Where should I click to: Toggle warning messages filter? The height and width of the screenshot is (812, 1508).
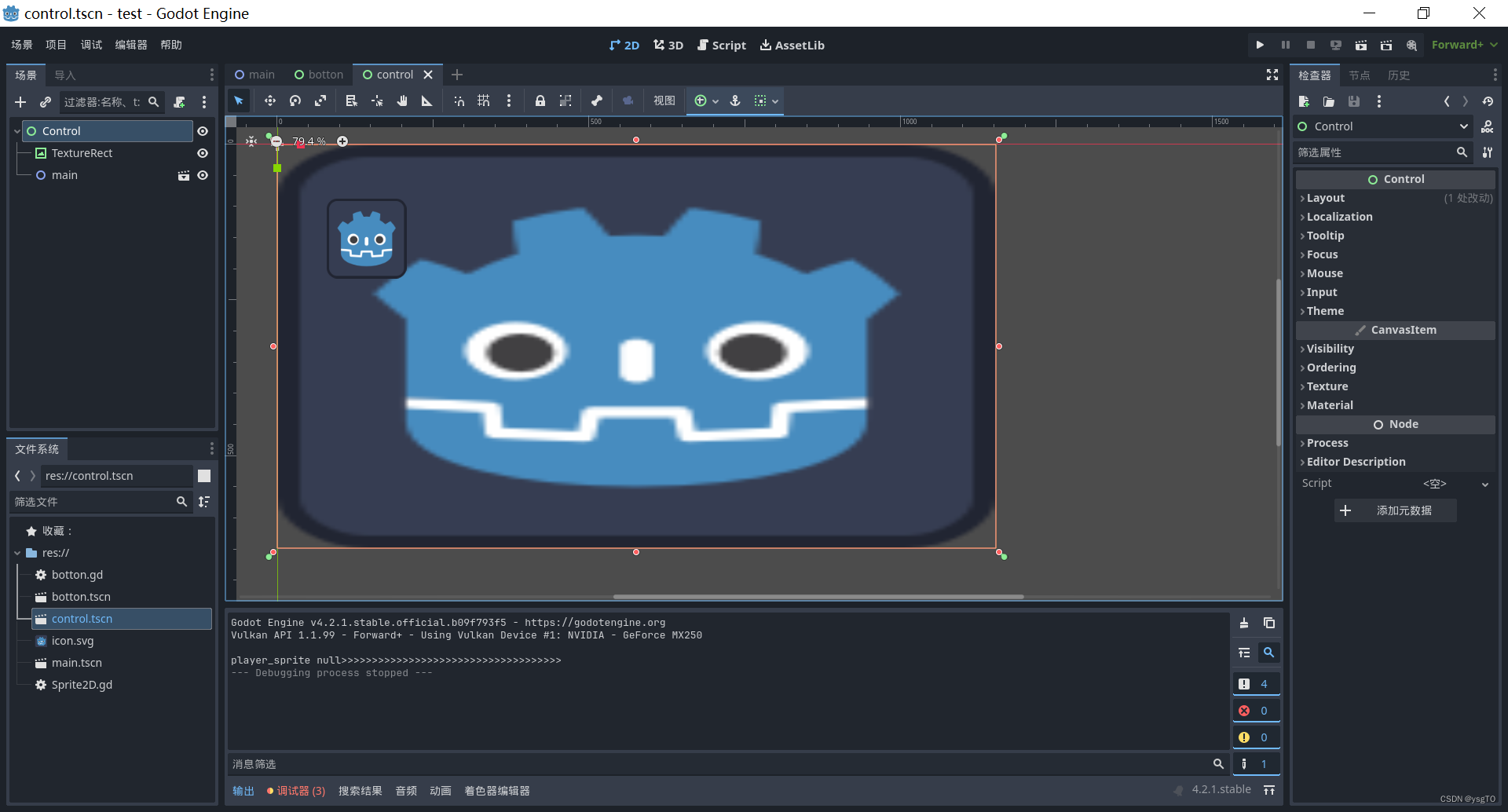(1255, 737)
